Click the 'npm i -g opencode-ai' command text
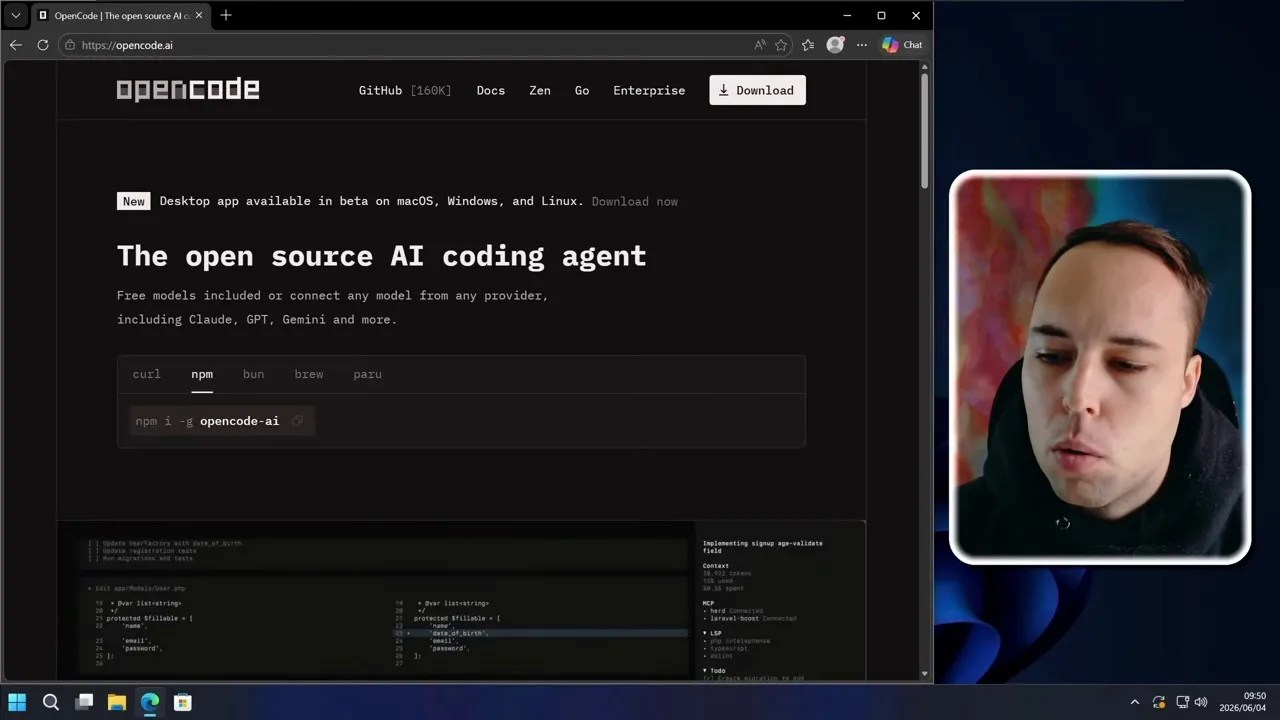Screen dimensions: 1280x720 (x=207, y=421)
